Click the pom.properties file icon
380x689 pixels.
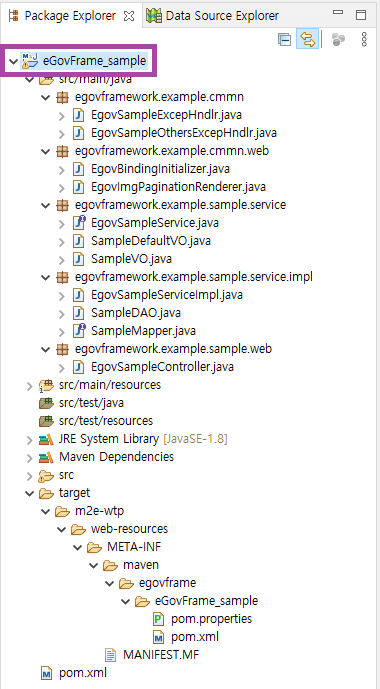coord(159,620)
